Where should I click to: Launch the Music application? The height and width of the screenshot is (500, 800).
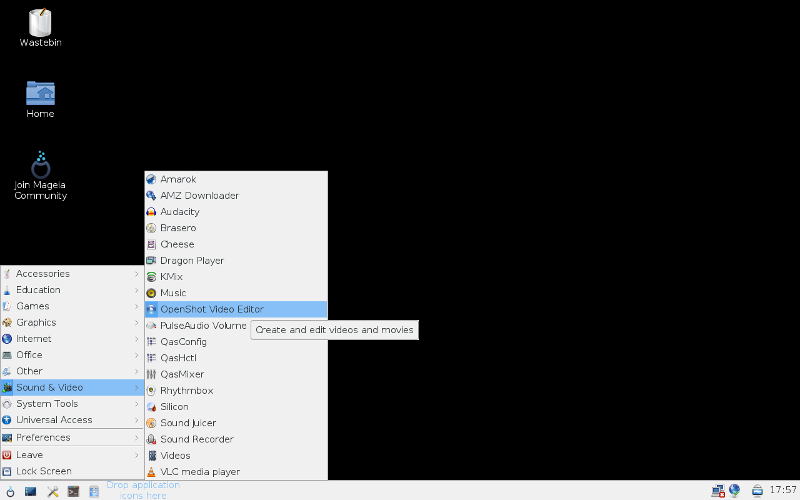click(x=236, y=293)
